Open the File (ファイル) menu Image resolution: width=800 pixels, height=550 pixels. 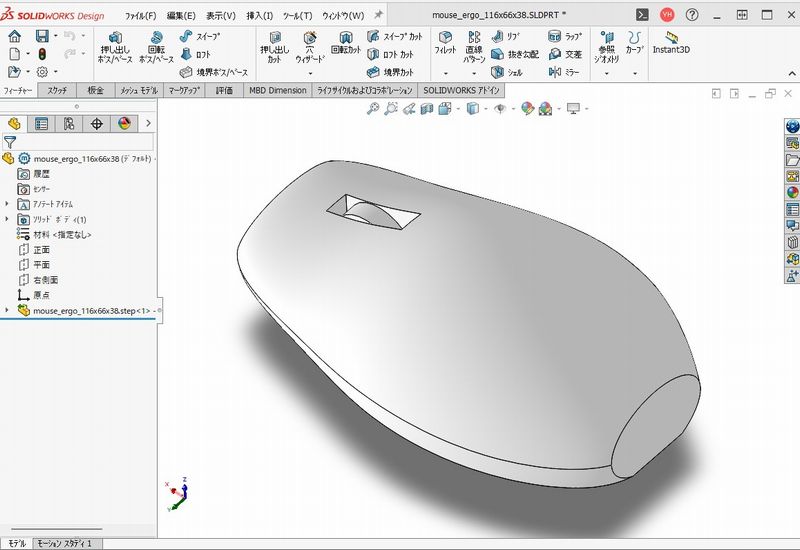point(141,16)
